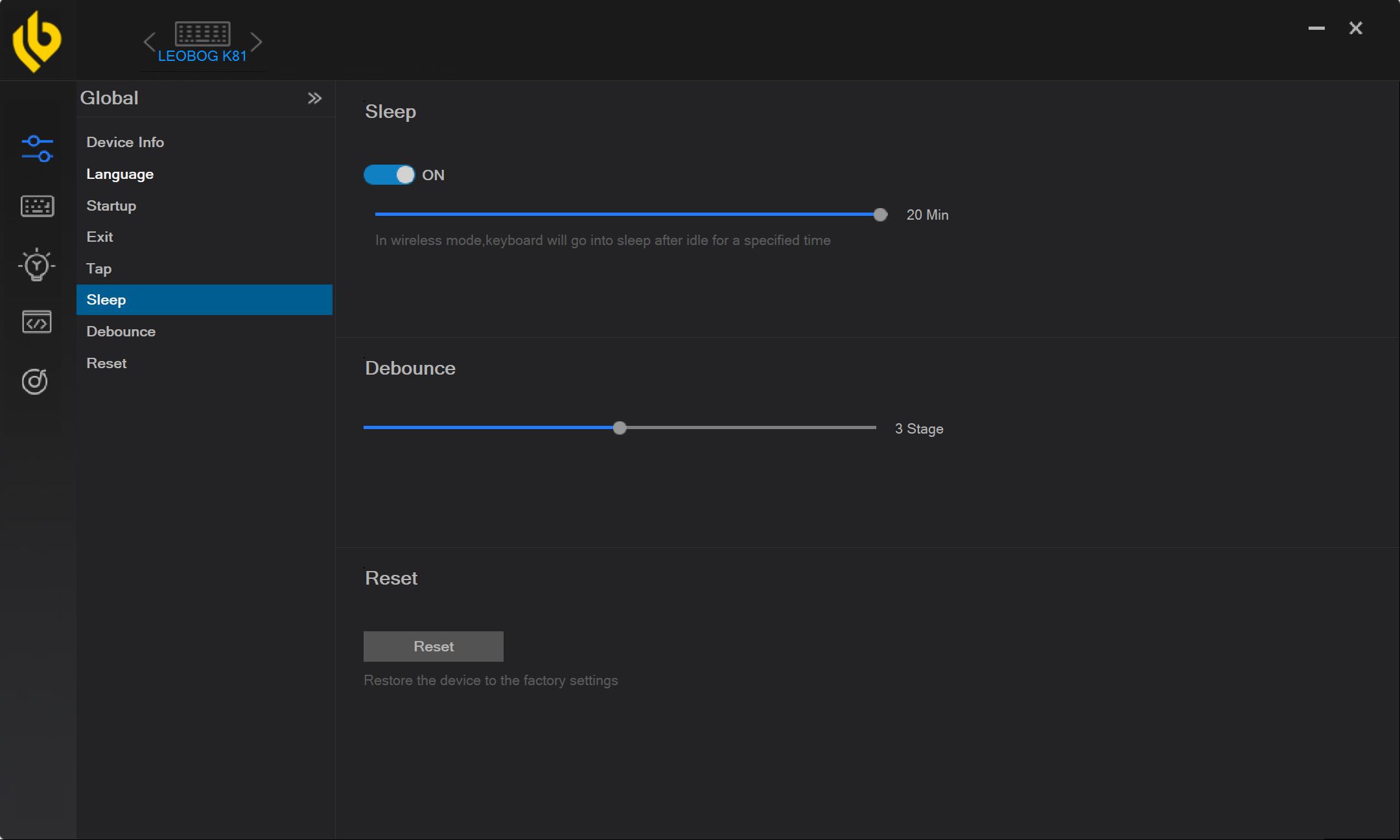
Task: Go to next device with right arrow
Action: point(256,42)
